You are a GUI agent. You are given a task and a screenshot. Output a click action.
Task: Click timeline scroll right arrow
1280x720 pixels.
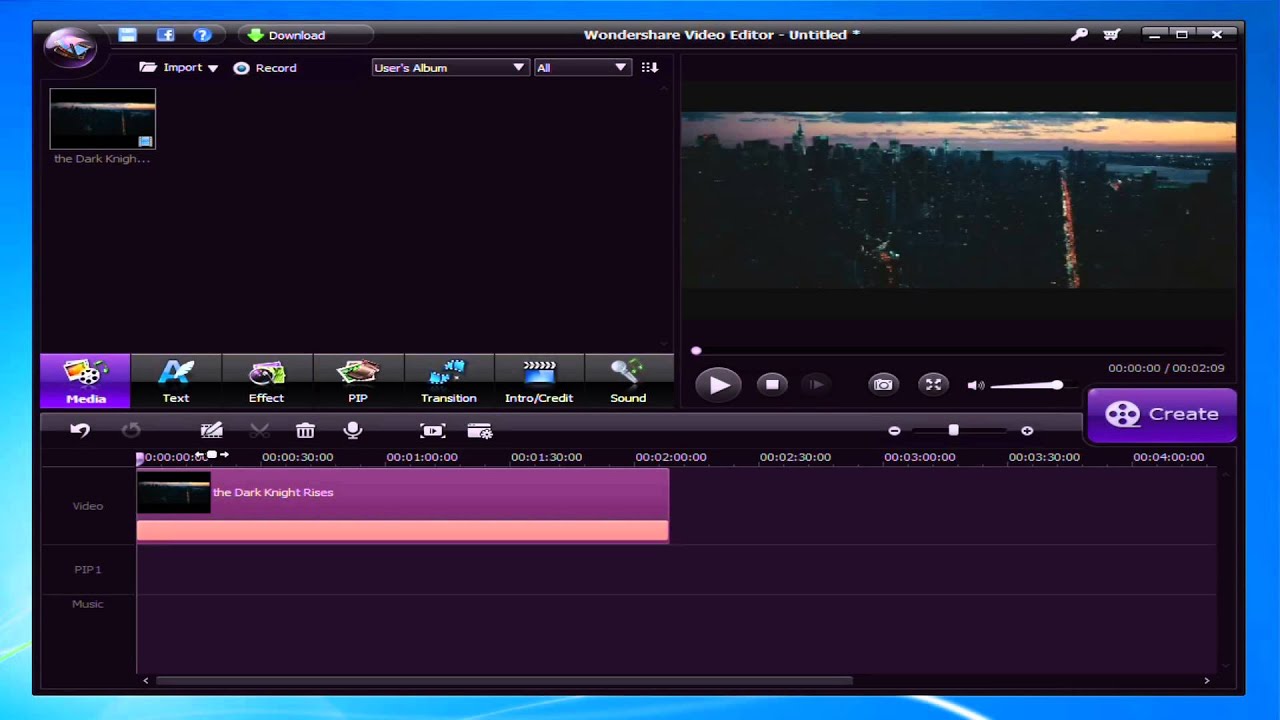pyautogui.click(x=1206, y=681)
